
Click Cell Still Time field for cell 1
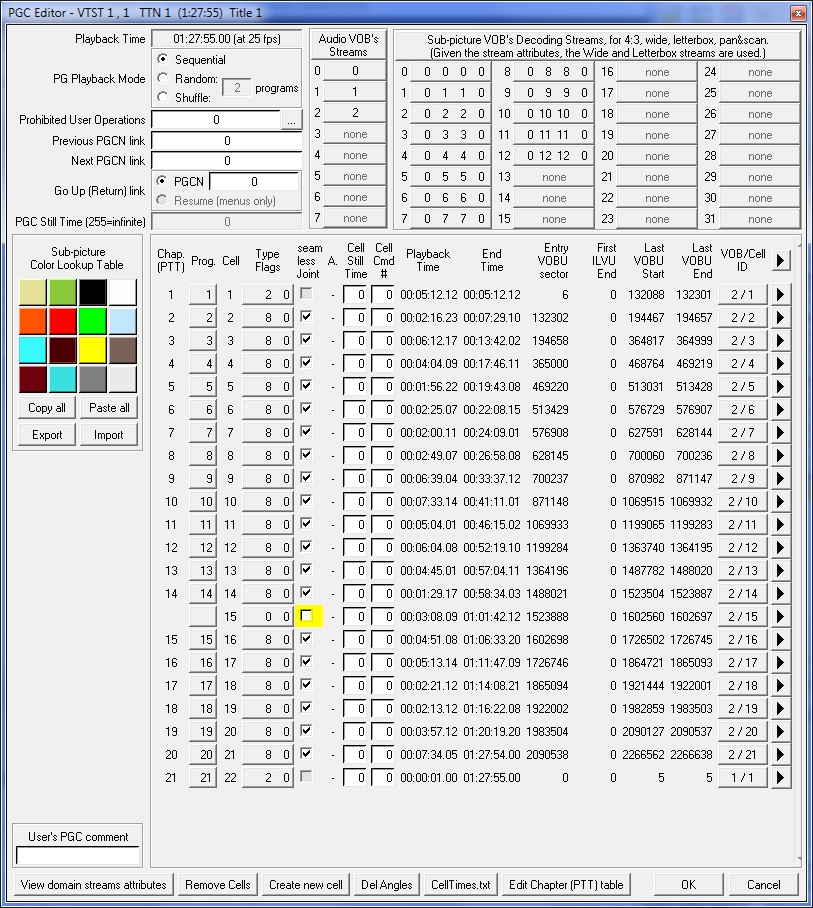click(x=355, y=295)
